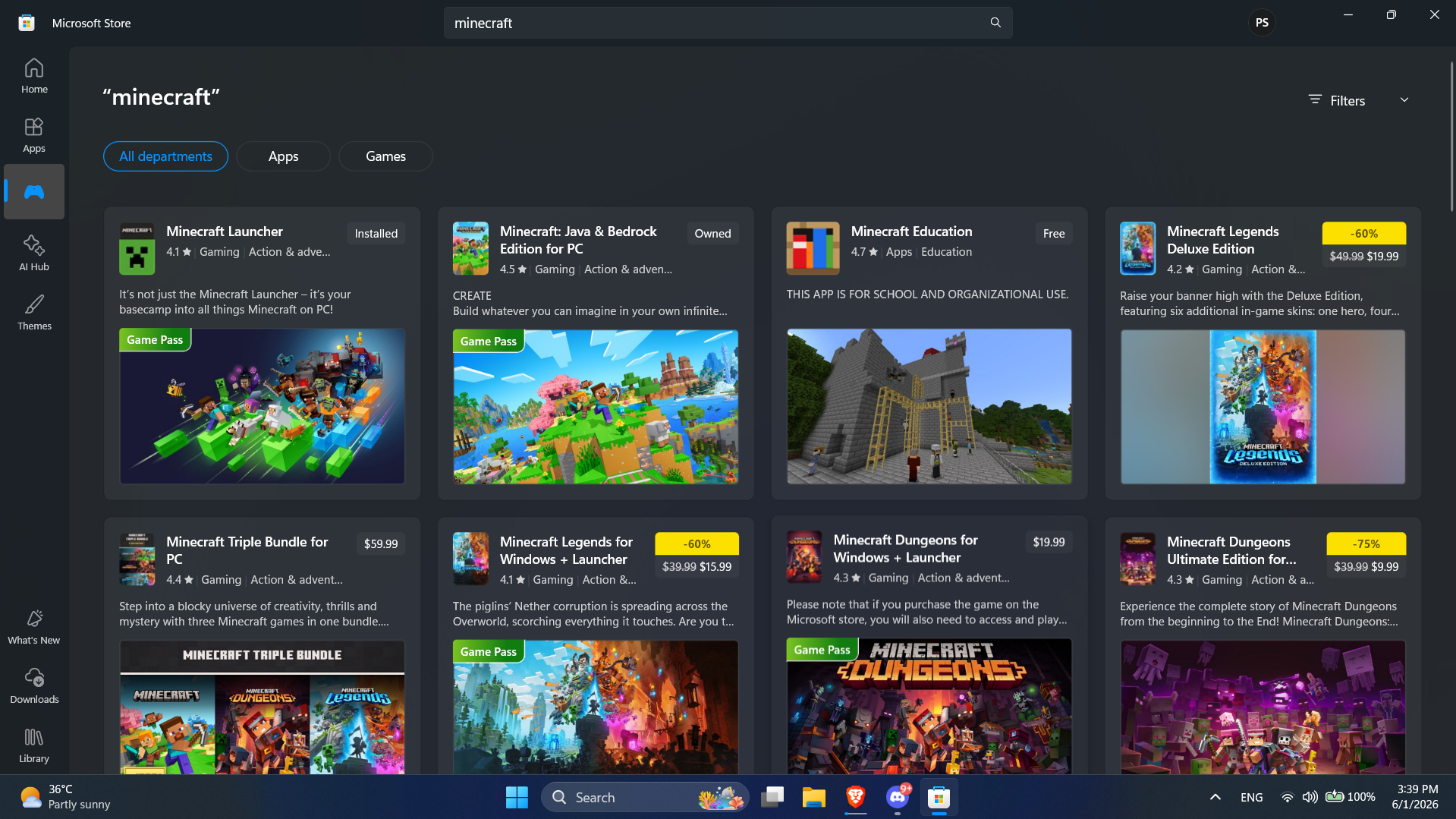
Task: Click Minecraft Legends for Windows icon
Action: tap(470, 559)
